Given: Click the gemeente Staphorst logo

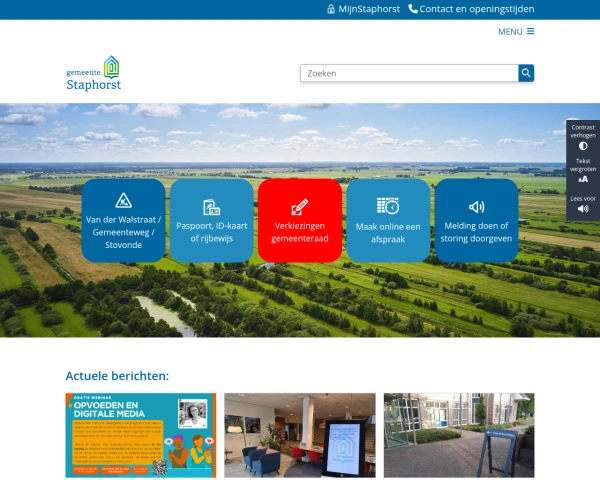Looking at the screenshot, I should 93,74.
